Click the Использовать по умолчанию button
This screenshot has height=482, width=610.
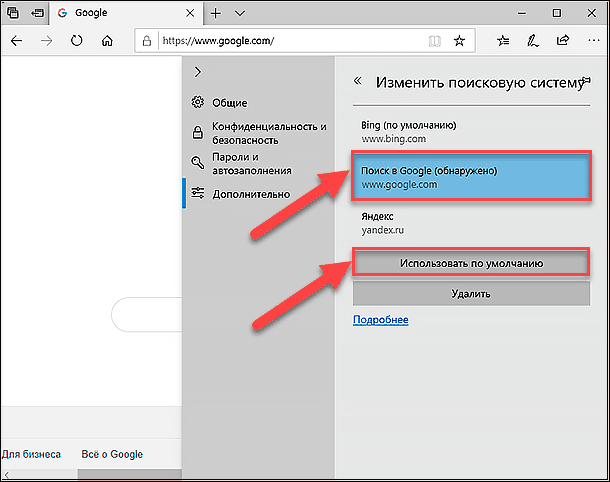pyautogui.click(x=469, y=264)
